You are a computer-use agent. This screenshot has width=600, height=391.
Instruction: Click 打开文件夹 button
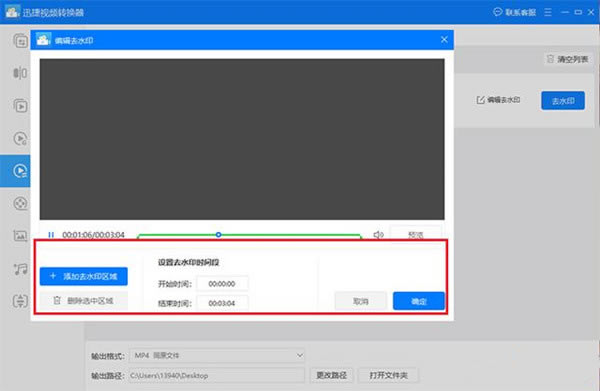[x=388, y=375]
